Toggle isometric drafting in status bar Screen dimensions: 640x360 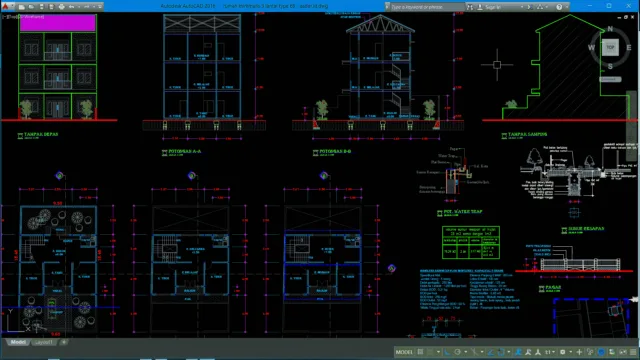click(474, 352)
